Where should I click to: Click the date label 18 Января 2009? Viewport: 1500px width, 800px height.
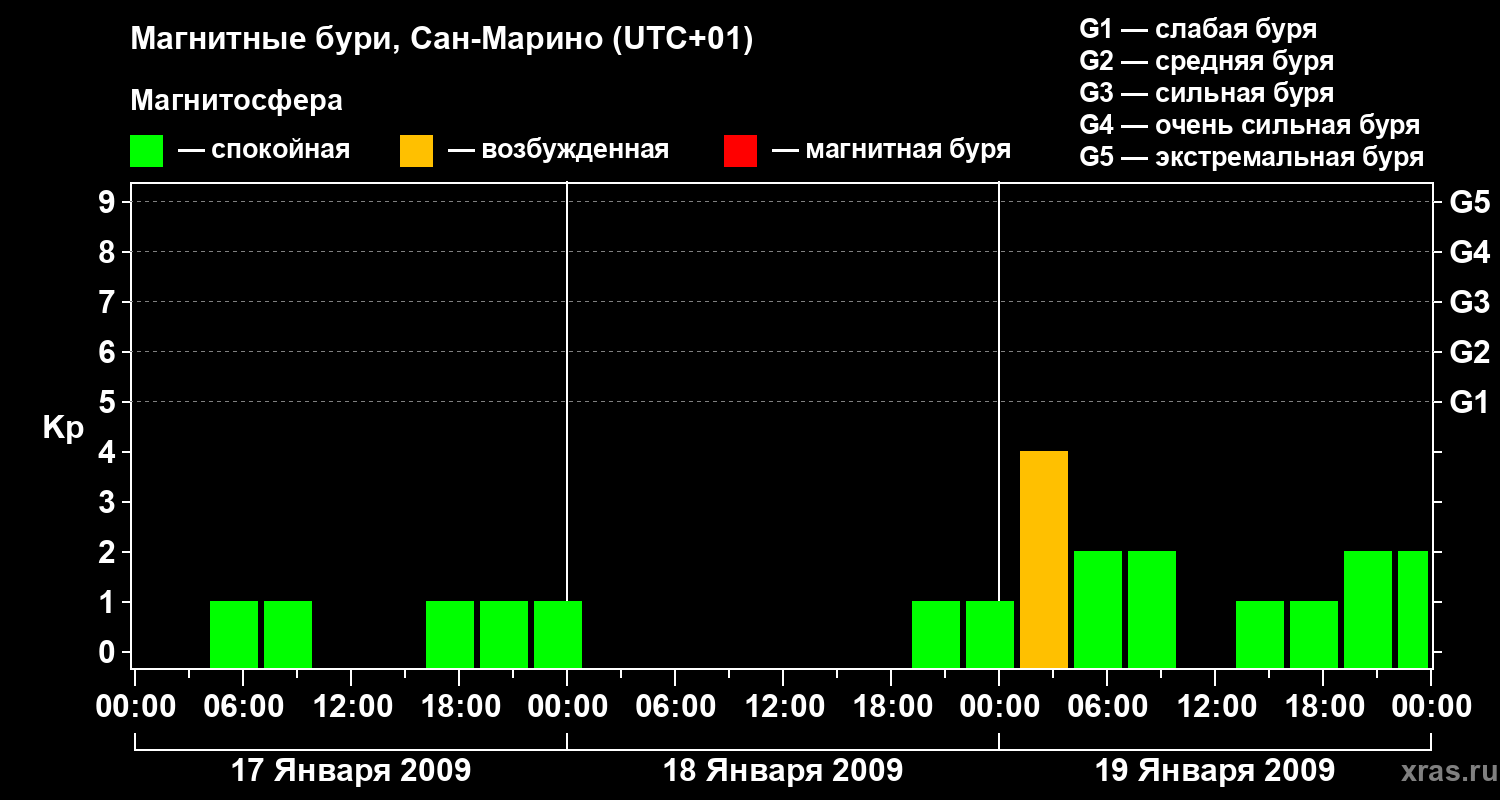point(783,770)
